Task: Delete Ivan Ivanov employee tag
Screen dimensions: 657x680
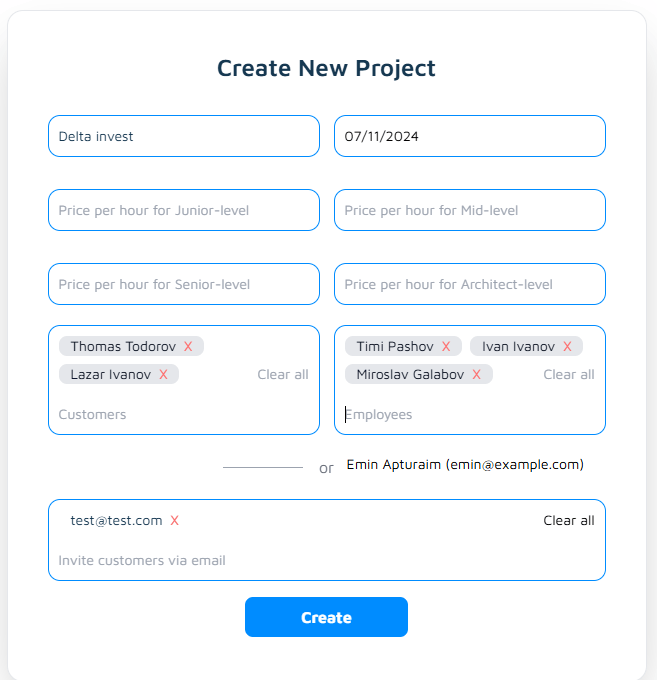Action: coord(567,346)
